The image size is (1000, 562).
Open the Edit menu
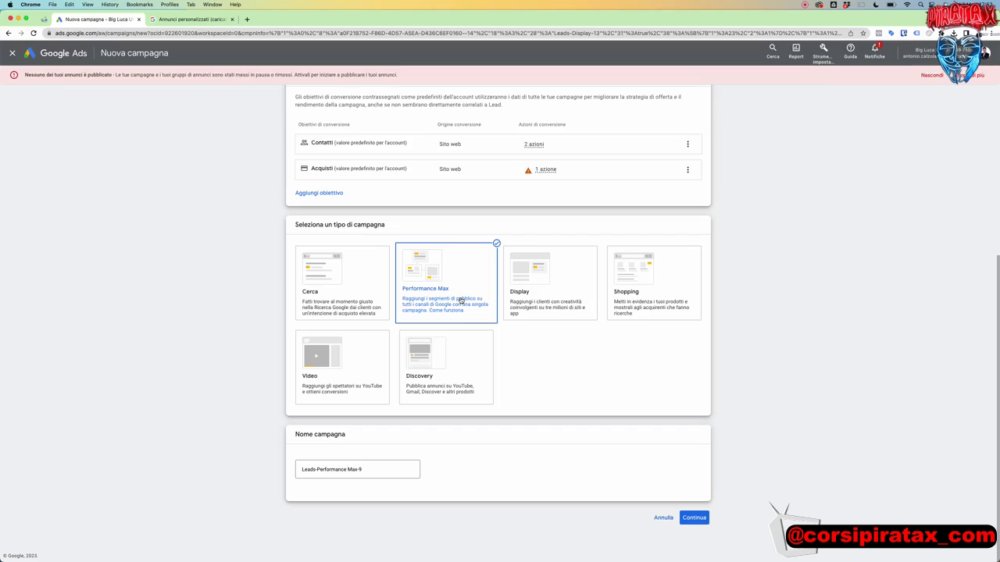69,4
